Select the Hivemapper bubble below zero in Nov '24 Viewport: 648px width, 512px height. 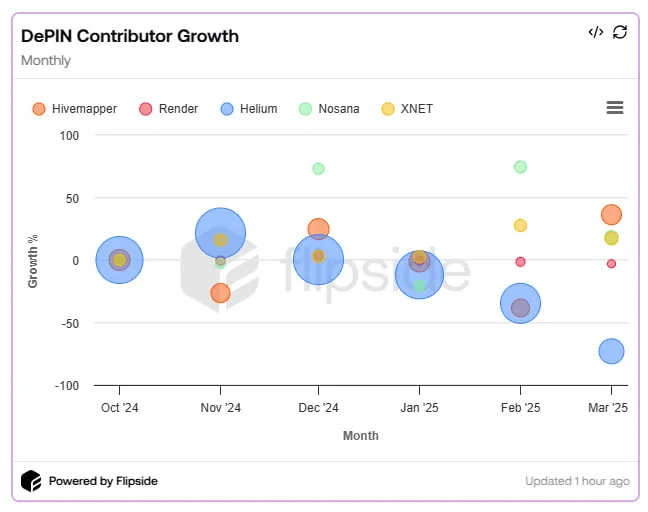point(220,293)
